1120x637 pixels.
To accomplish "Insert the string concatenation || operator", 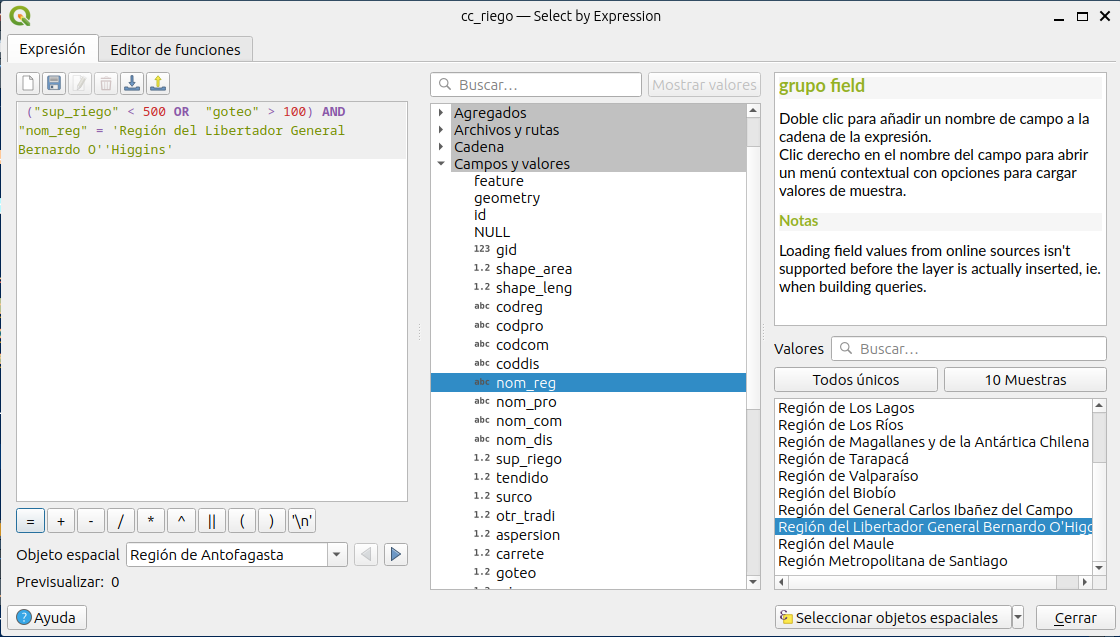I will click(211, 521).
